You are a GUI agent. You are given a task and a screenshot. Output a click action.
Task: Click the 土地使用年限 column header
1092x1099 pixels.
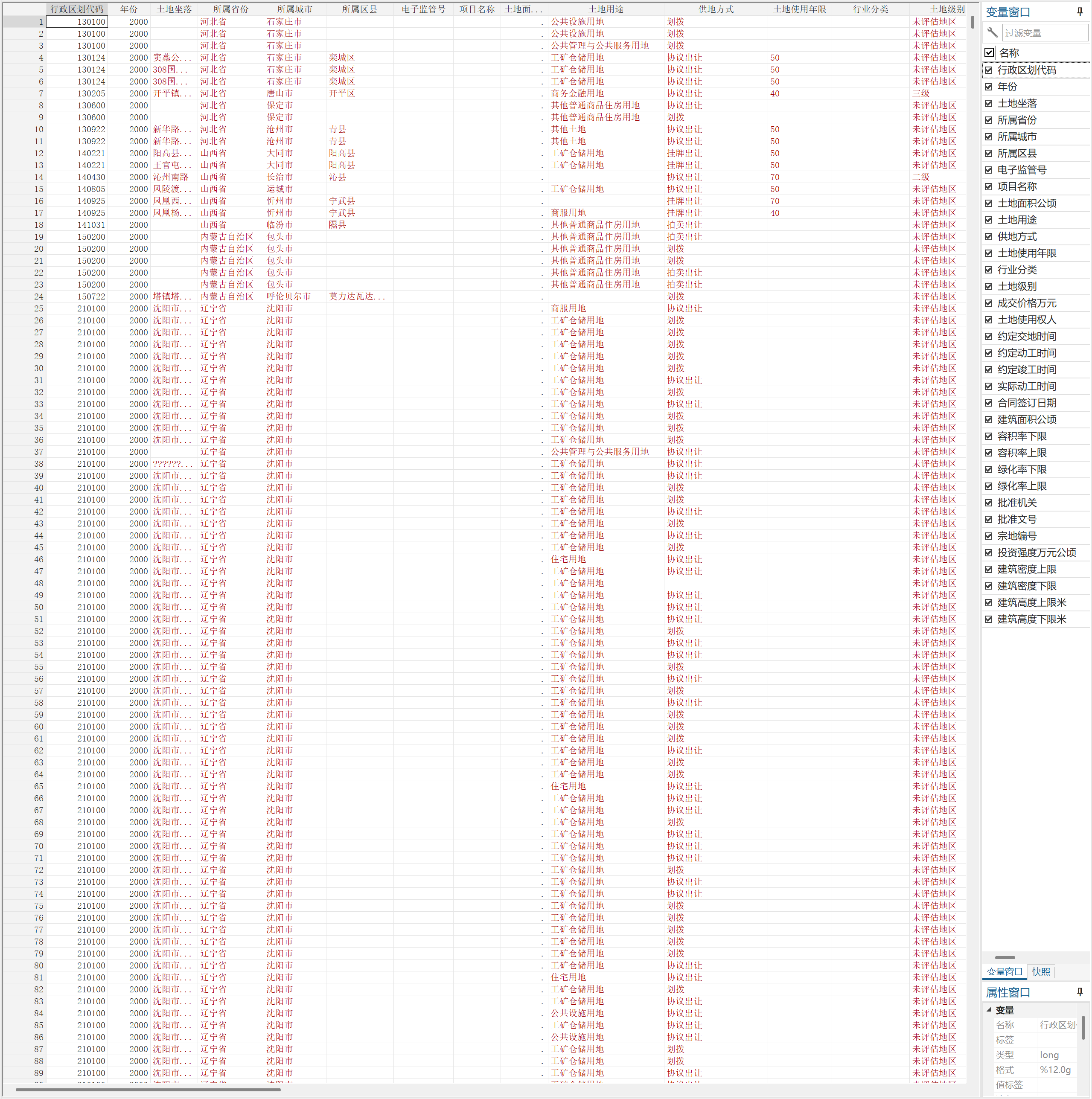coord(799,9)
